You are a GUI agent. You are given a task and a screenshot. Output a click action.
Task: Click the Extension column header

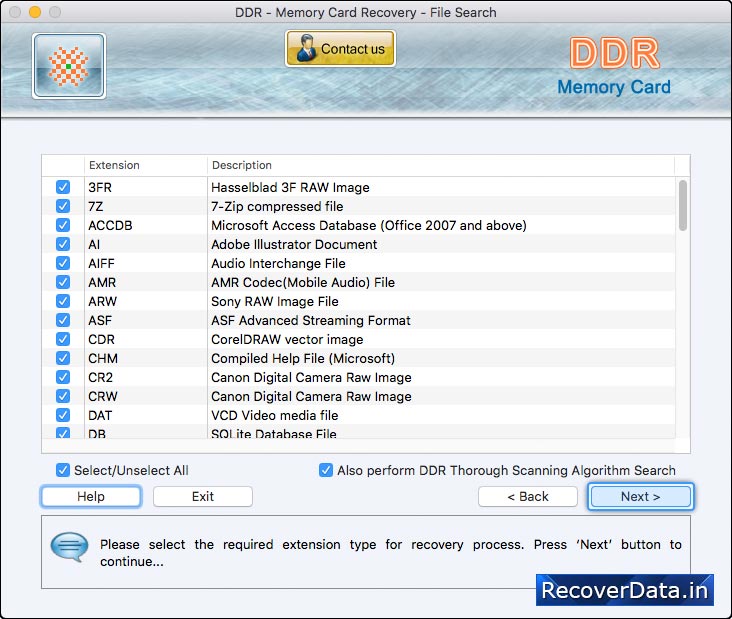(145, 165)
